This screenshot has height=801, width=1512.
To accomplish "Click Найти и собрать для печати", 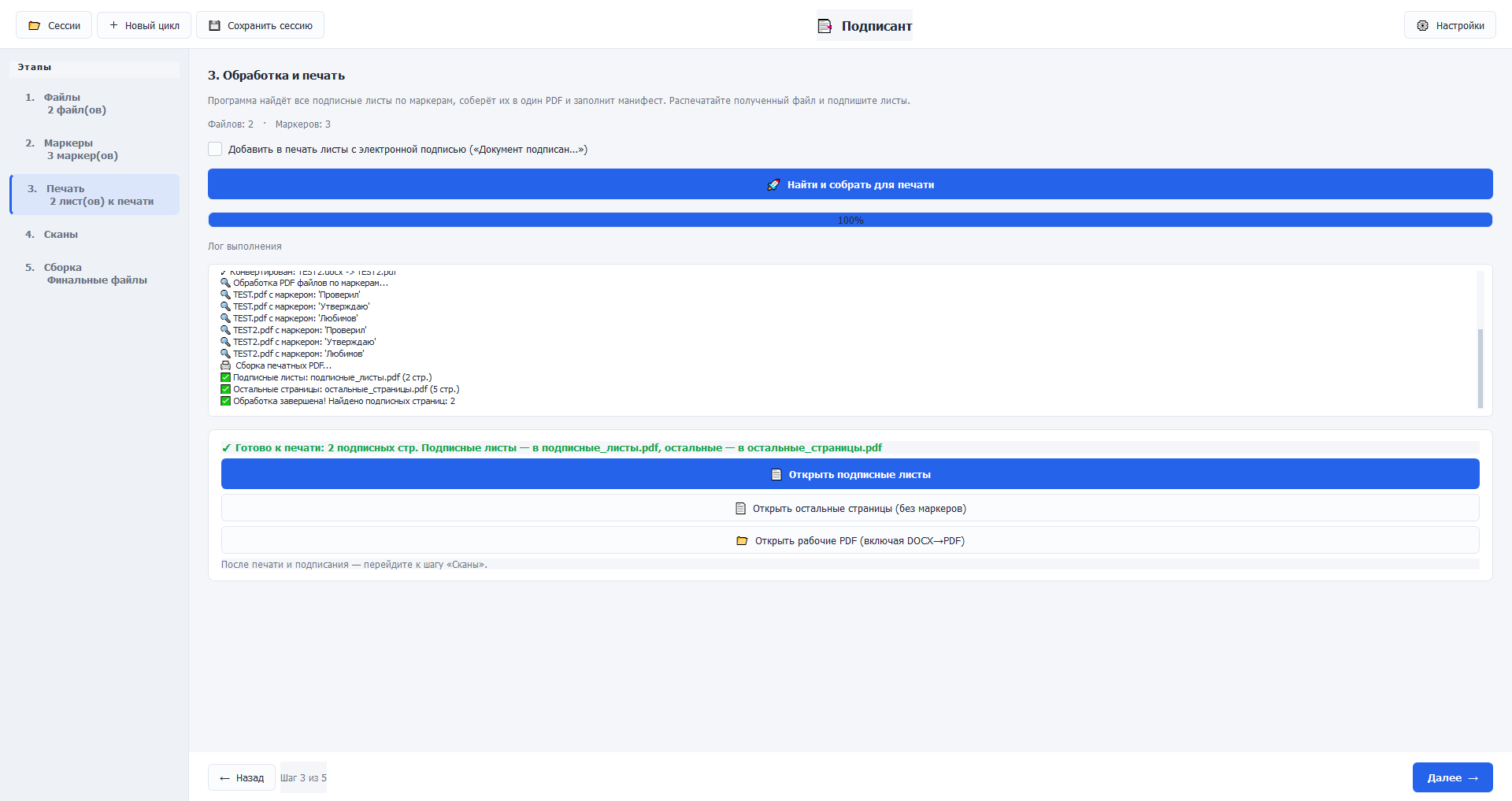I will coord(850,184).
